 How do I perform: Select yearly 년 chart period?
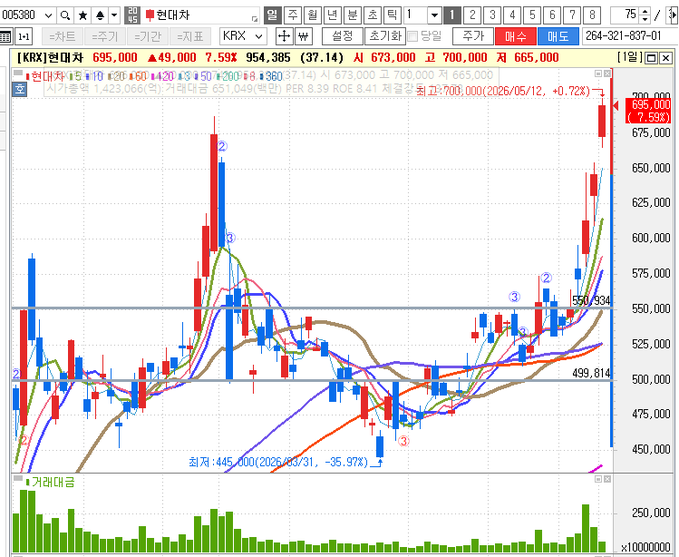(332, 16)
